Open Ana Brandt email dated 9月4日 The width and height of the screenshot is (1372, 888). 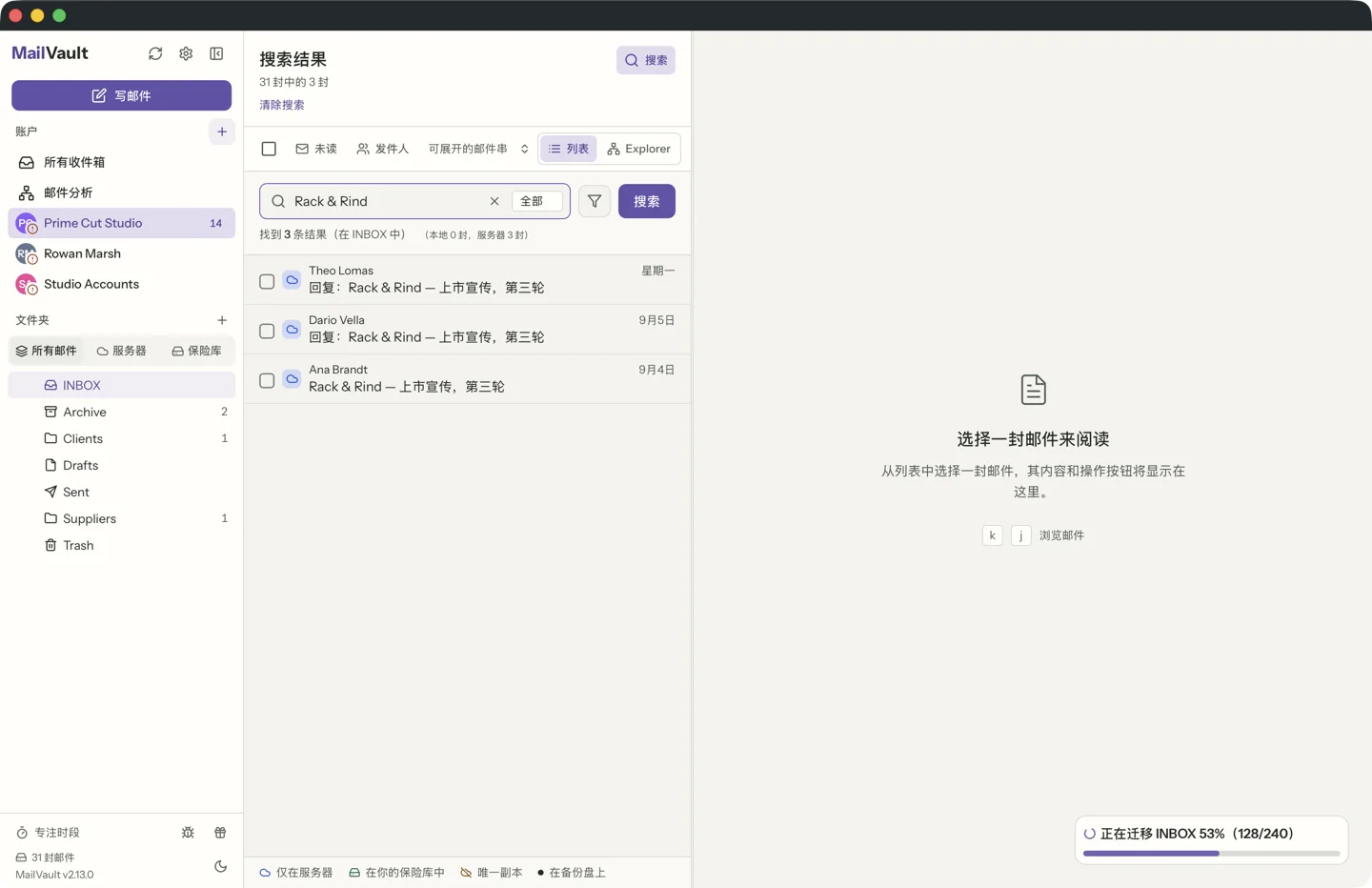coord(468,379)
